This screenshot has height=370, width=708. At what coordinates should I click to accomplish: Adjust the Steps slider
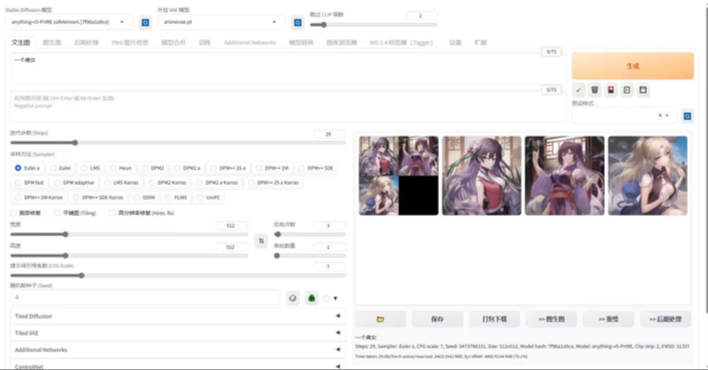178,143
